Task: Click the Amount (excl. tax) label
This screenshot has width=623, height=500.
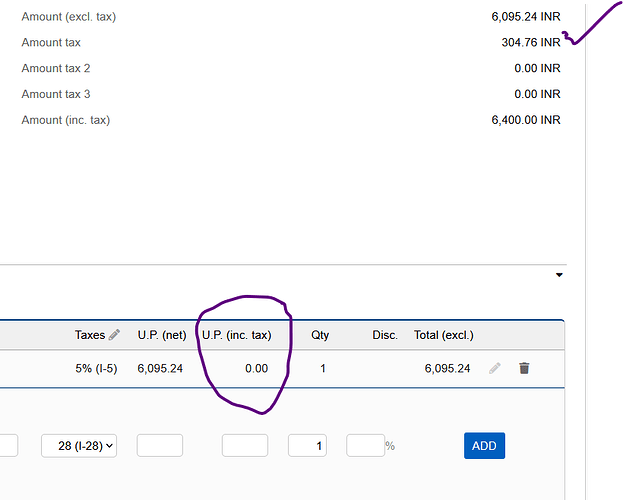Action: 68,17
